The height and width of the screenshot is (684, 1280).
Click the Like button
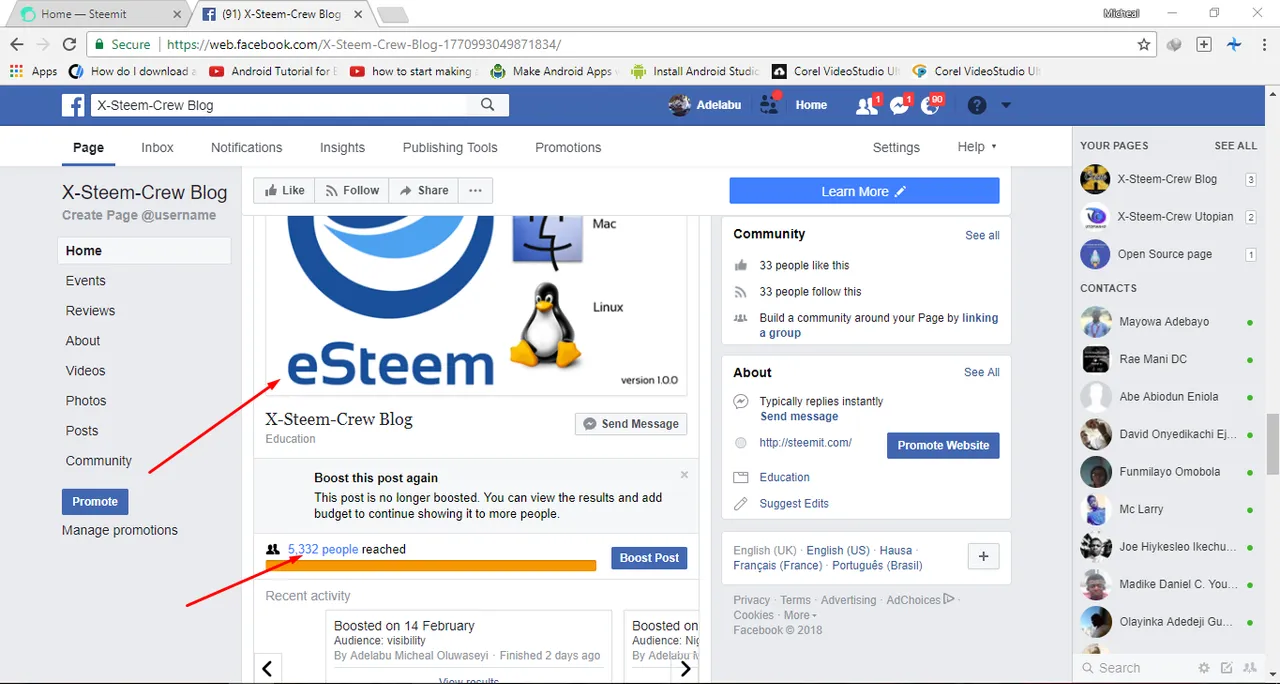point(284,190)
